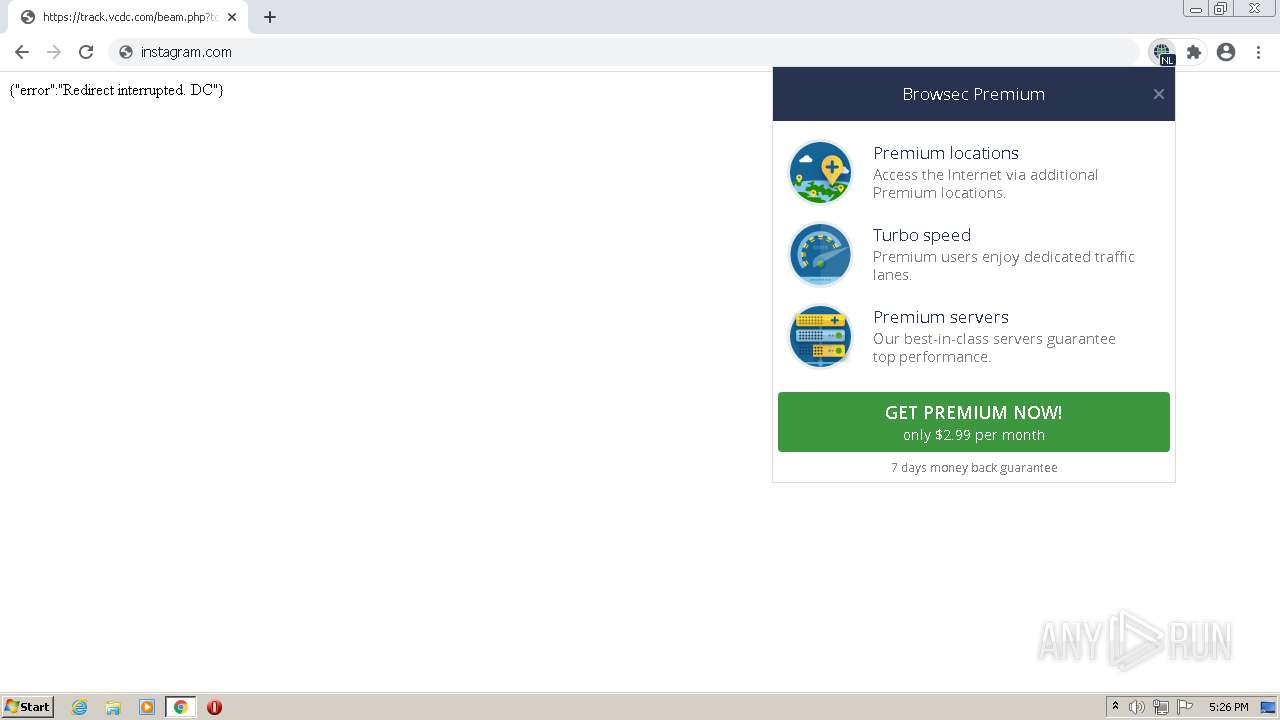1280x720 pixels.
Task: Click the 7 days money back guarantee text
Action: pos(974,468)
